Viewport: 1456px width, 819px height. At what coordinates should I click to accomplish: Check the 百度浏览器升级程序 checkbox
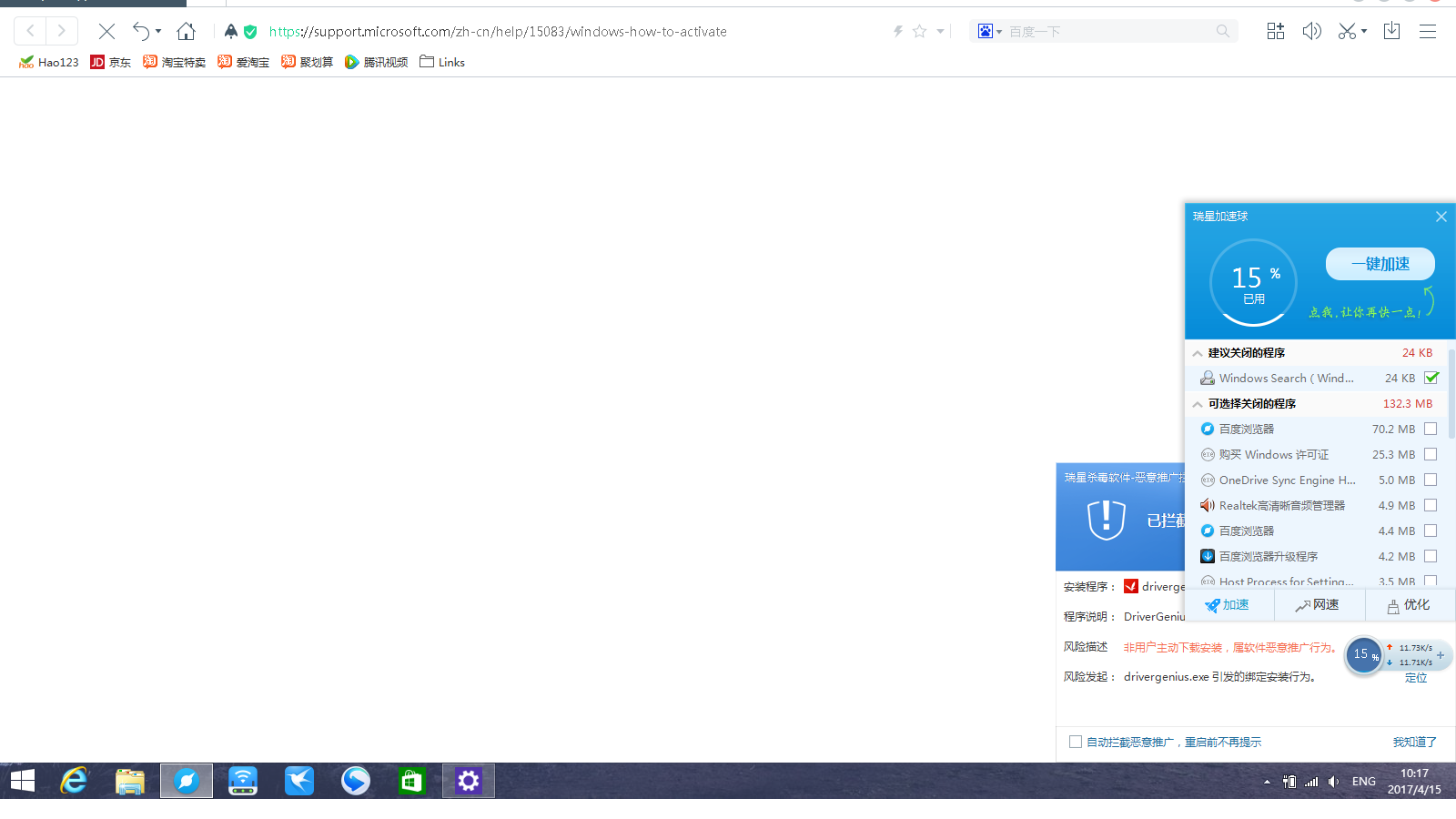[x=1431, y=556]
